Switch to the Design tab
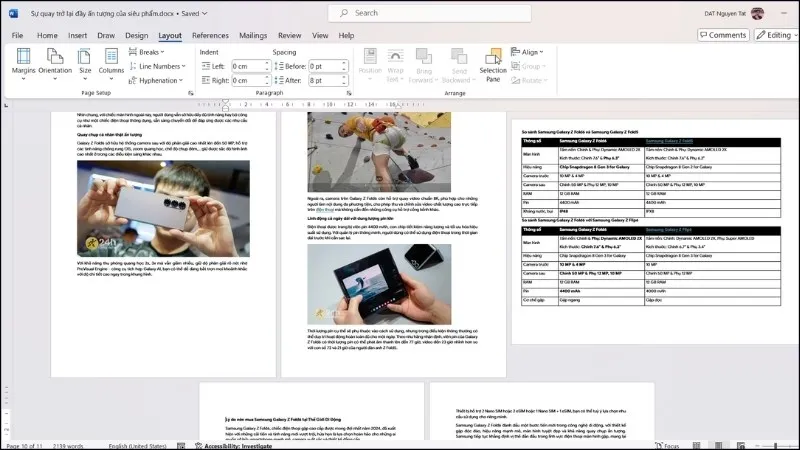Viewport: 800px width, 450px height. click(136, 36)
